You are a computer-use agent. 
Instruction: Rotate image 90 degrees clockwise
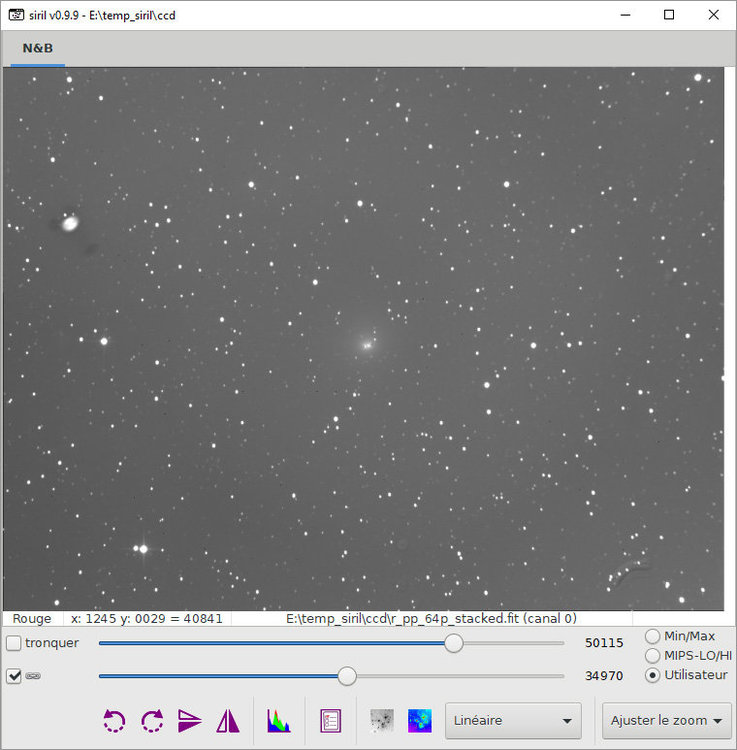[153, 720]
